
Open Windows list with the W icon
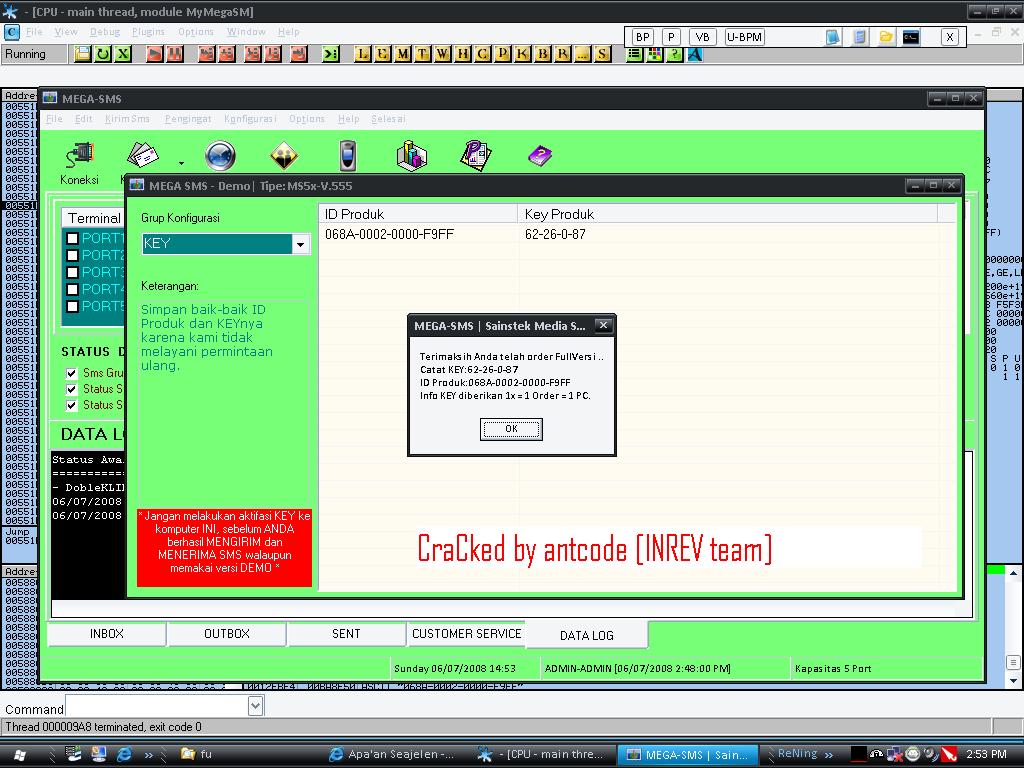coord(443,54)
